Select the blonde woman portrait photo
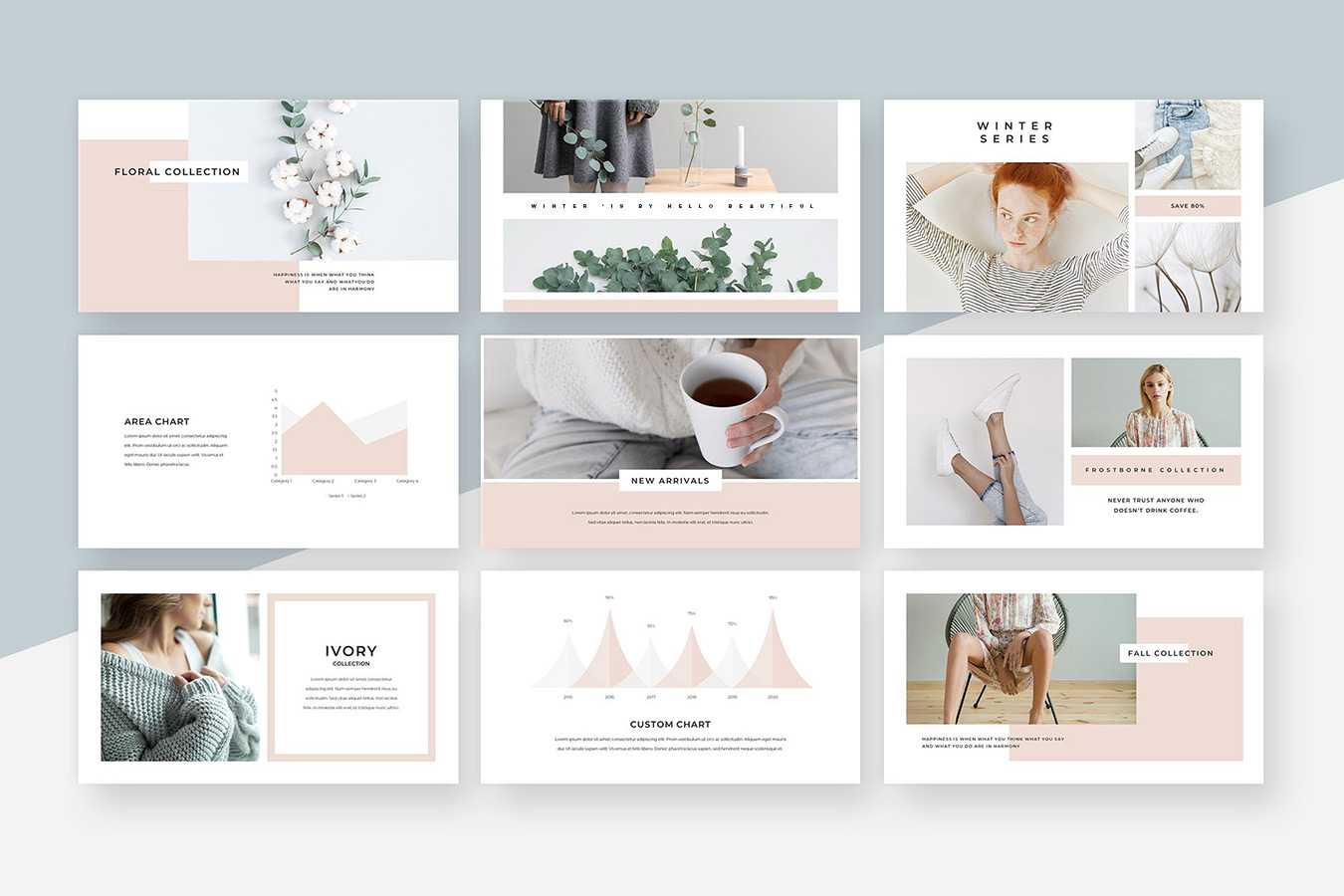 pyautogui.click(x=1155, y=402)
